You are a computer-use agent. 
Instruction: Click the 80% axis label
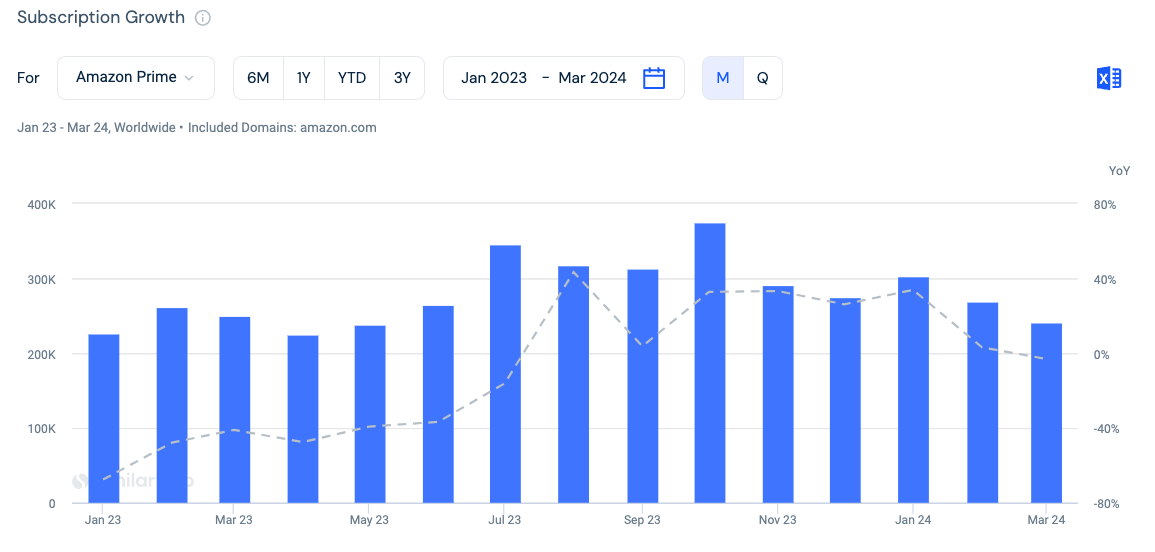(x=1105, y=204)
